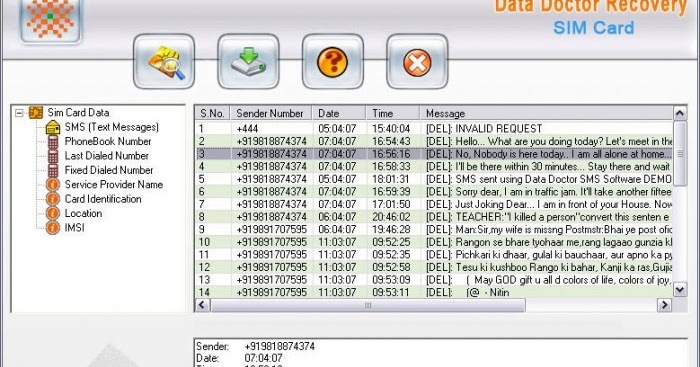Select message row 9 about missing wife
This screenshot has height=367, width=700.
(433, 229)
